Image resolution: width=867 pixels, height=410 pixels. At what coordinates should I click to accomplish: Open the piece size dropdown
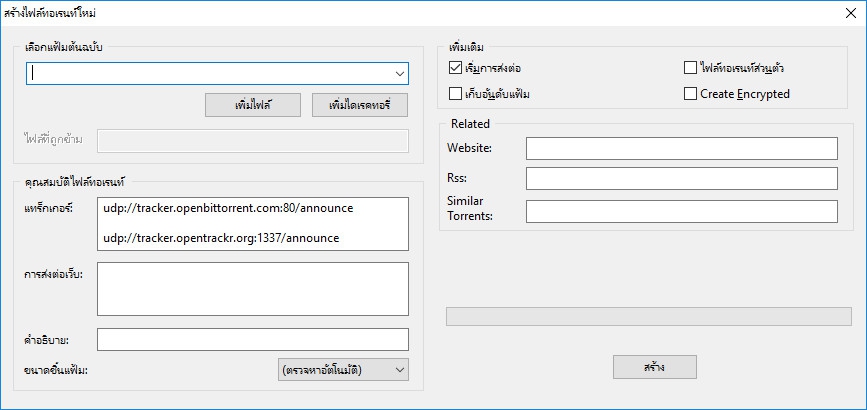point(343,370)
